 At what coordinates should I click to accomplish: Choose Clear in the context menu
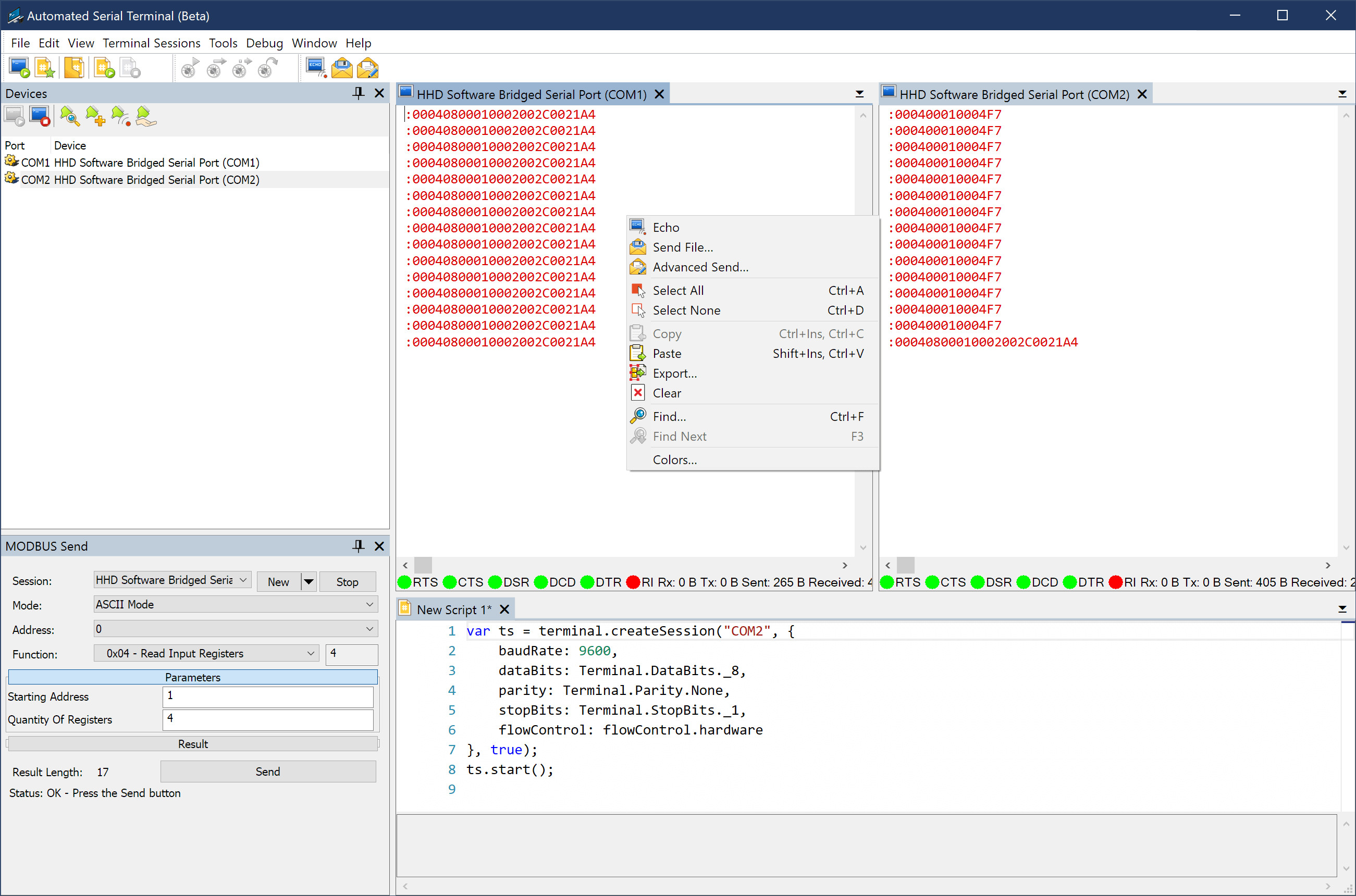pyautogui.click(x=753, y=394)
